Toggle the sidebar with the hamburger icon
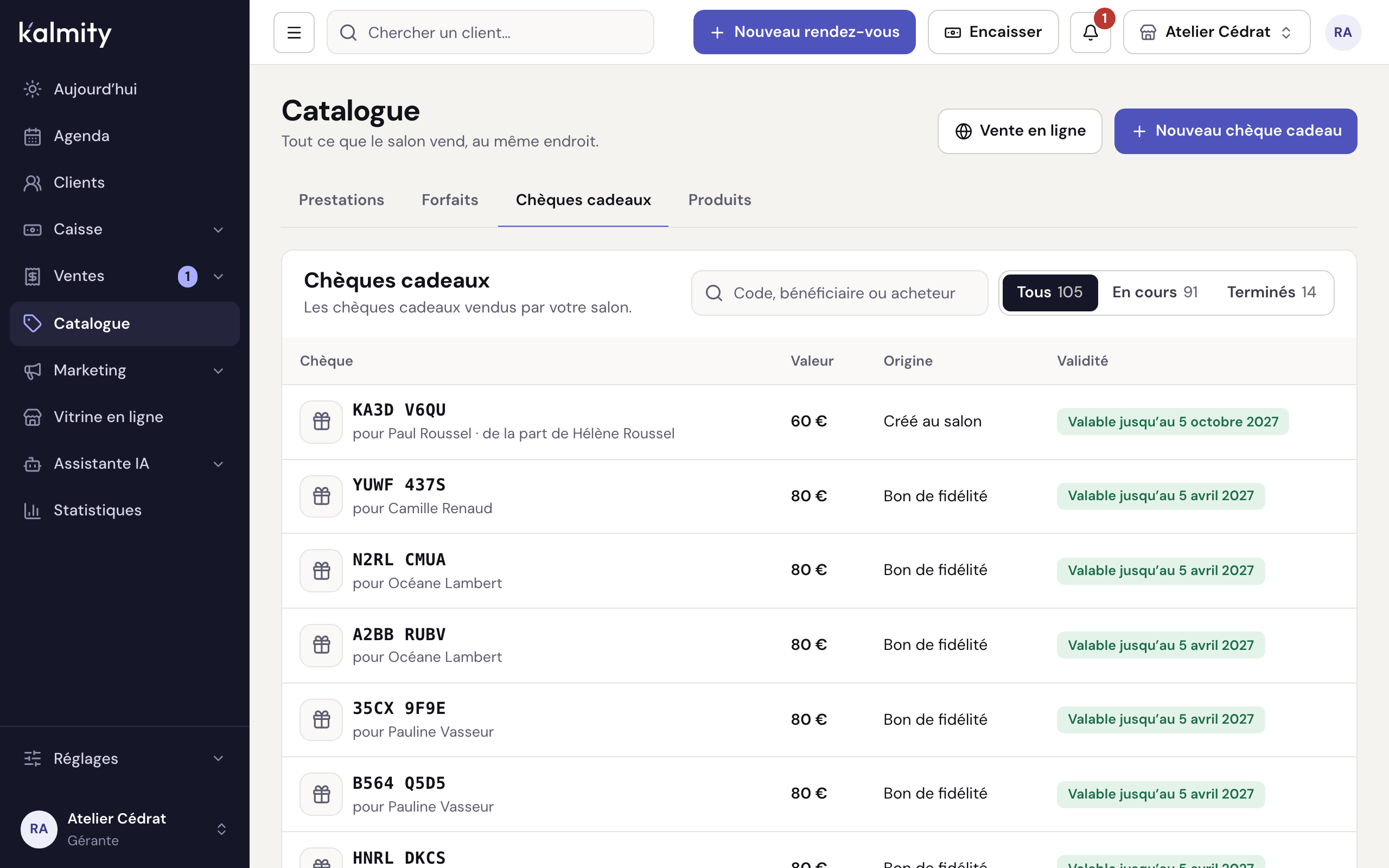 294,32
